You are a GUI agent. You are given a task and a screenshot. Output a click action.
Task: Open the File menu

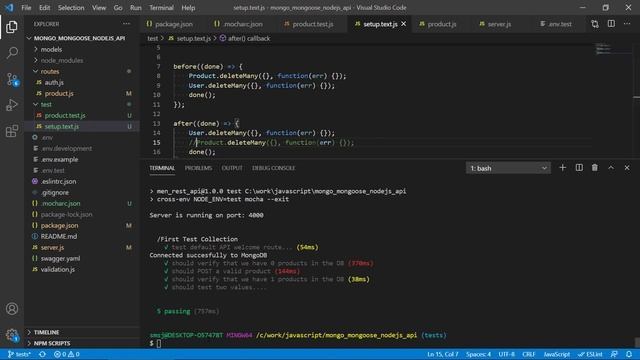click(x=26, y=8)
